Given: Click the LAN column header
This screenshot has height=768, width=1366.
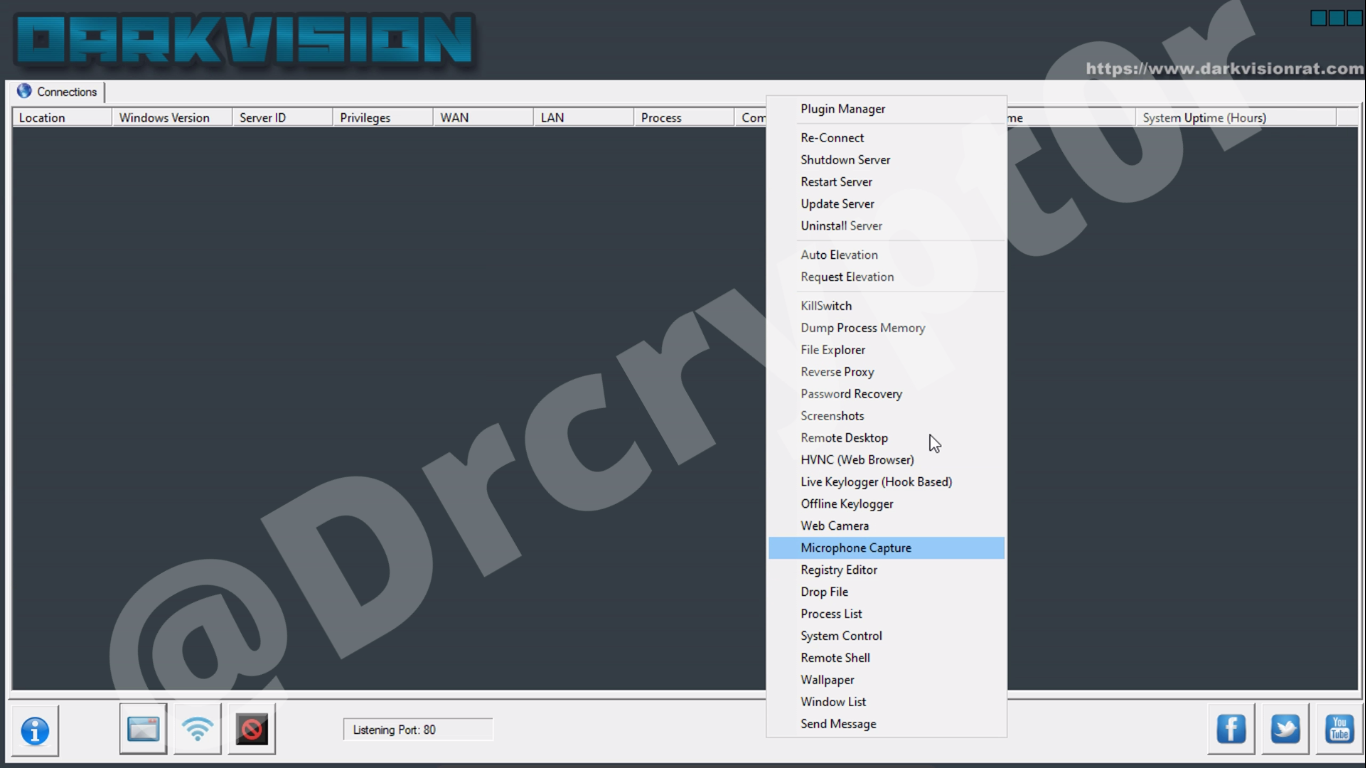Looking at the screenshot, I should coord(584,118).
